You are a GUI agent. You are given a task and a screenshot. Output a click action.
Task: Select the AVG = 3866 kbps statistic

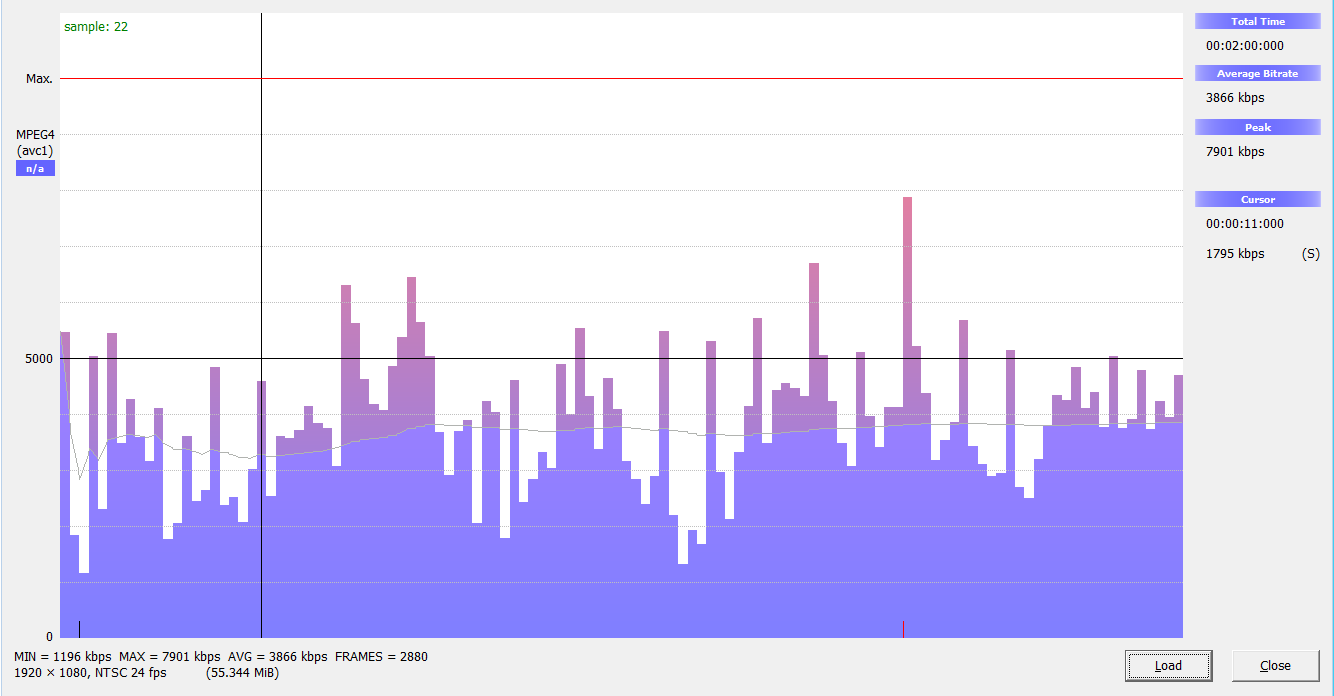(x=278, y=657)
